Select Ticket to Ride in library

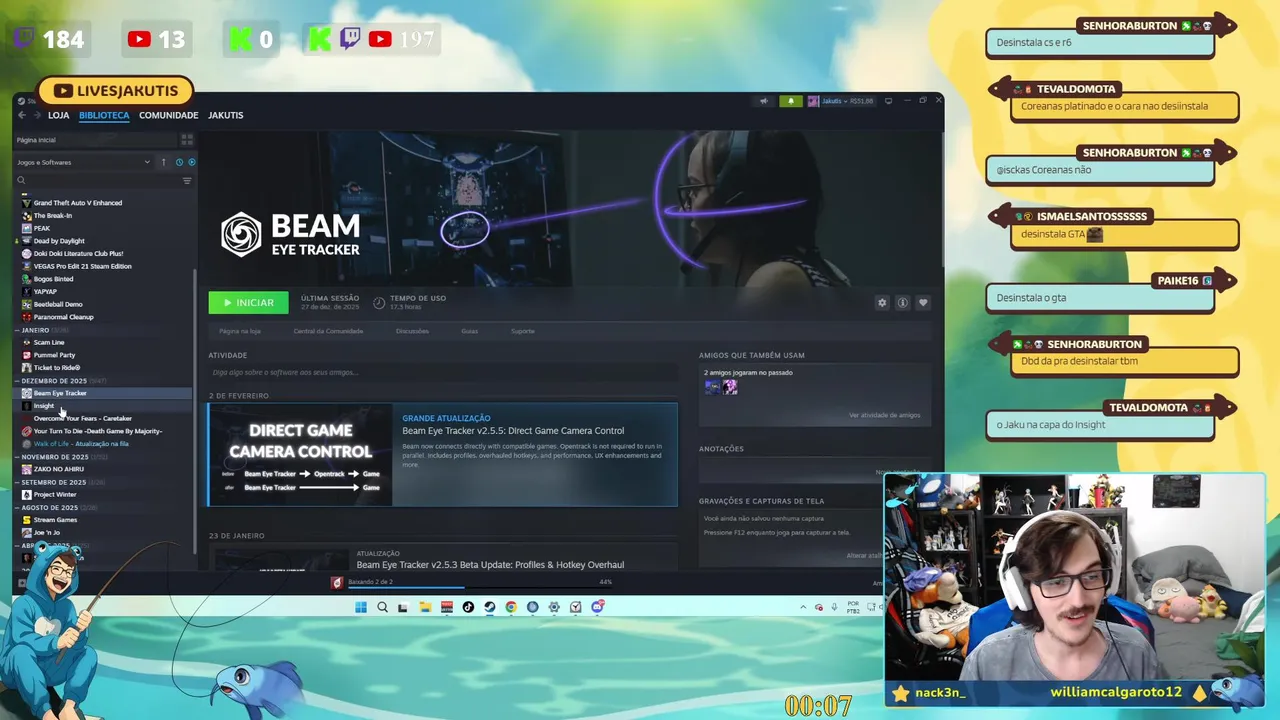(x=52, y=368)
